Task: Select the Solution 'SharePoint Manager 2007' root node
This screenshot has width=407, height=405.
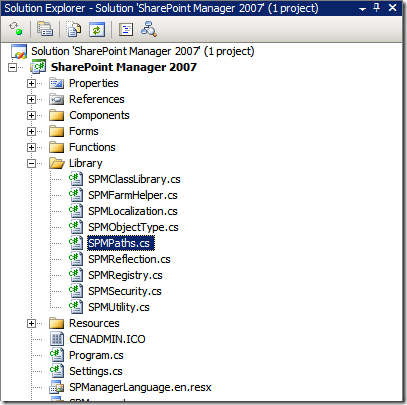Action: click(143, 51)
